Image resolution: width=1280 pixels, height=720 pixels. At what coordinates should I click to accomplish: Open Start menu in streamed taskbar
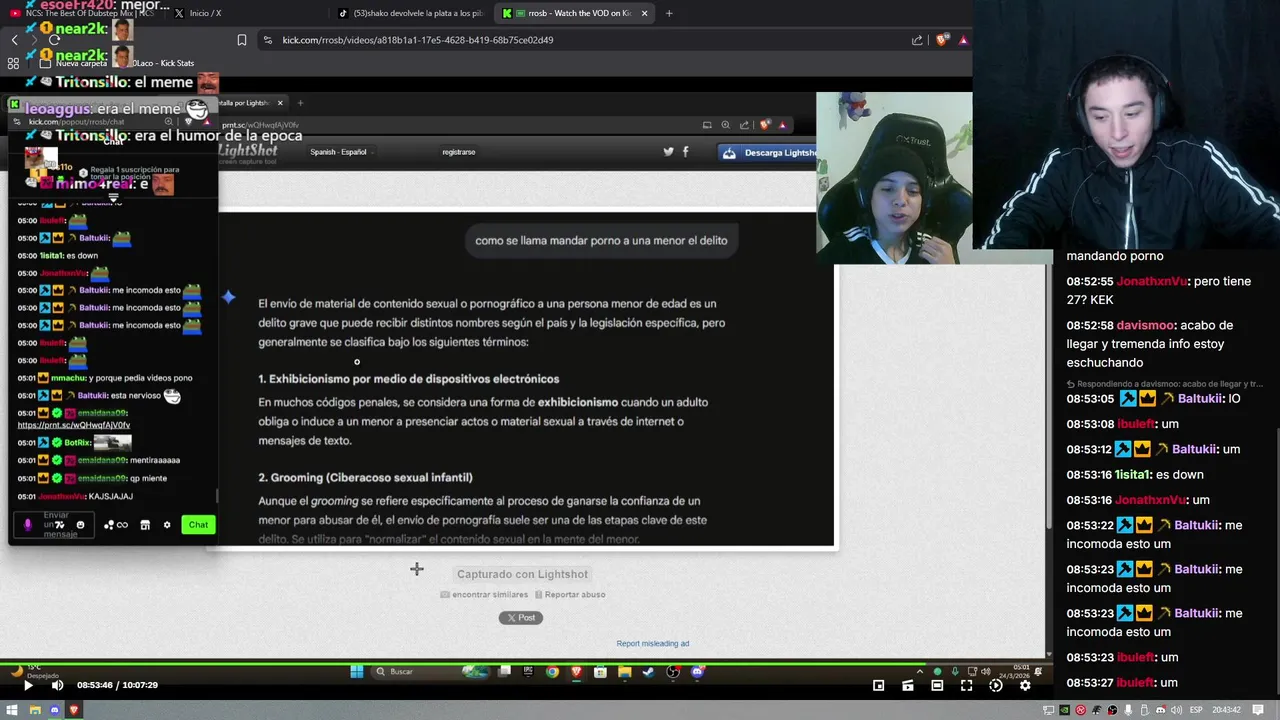[x=357, y=672]
